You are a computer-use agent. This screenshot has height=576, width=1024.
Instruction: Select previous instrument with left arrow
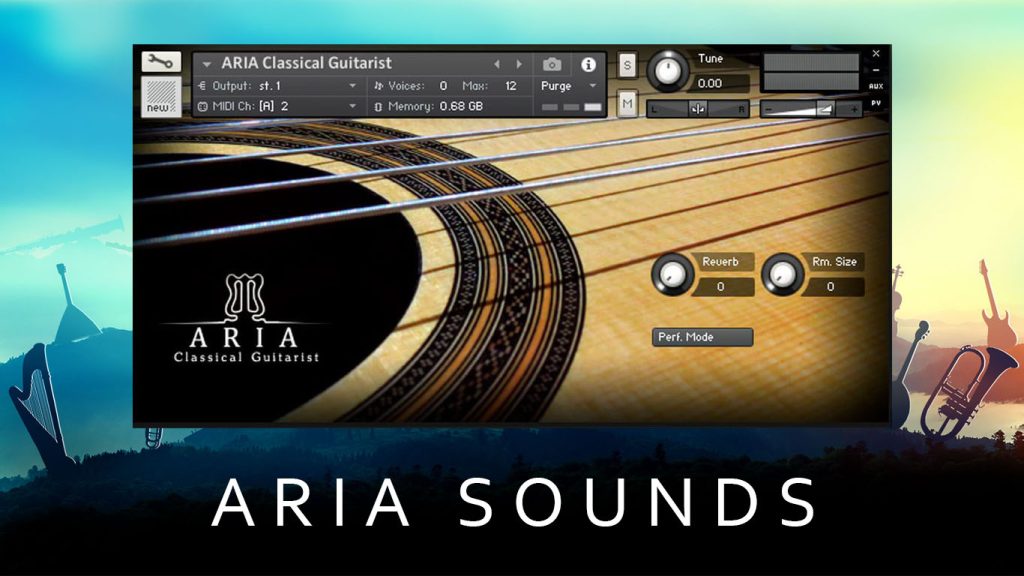point(497,64)
